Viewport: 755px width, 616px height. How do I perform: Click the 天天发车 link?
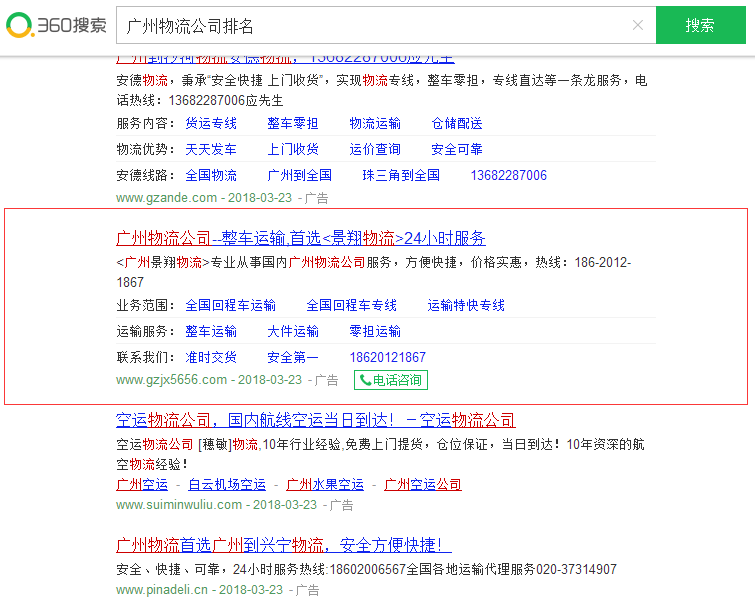point(211,150)
